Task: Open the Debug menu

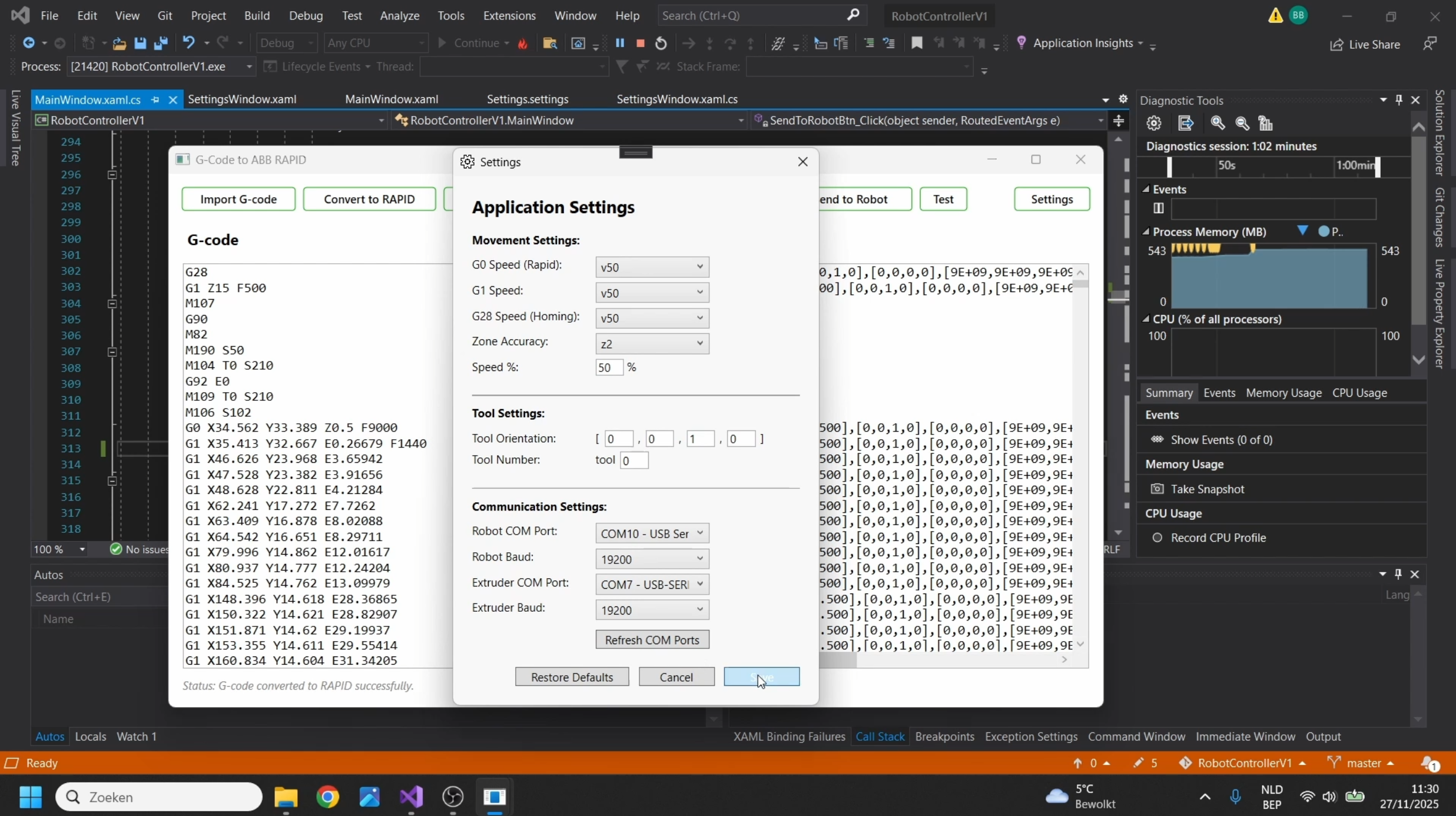Action: [306, 15]
